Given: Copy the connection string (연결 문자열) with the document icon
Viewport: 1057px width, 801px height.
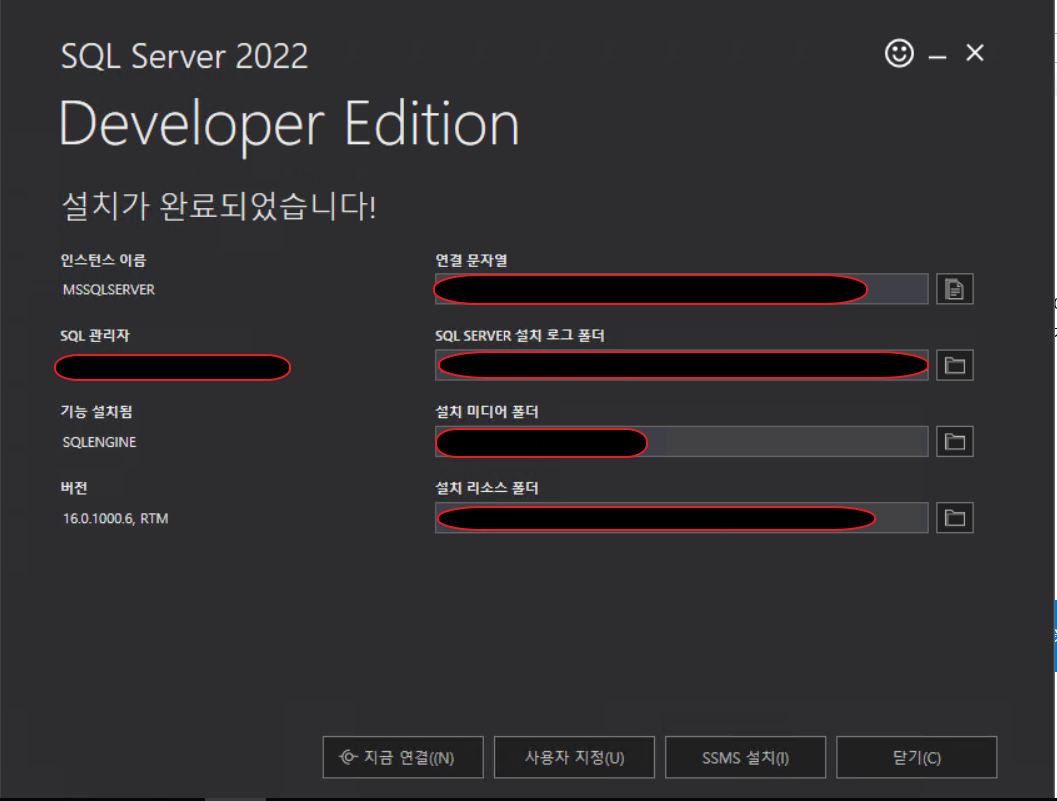Looking at the screenshot, I should tap(955, 289).
